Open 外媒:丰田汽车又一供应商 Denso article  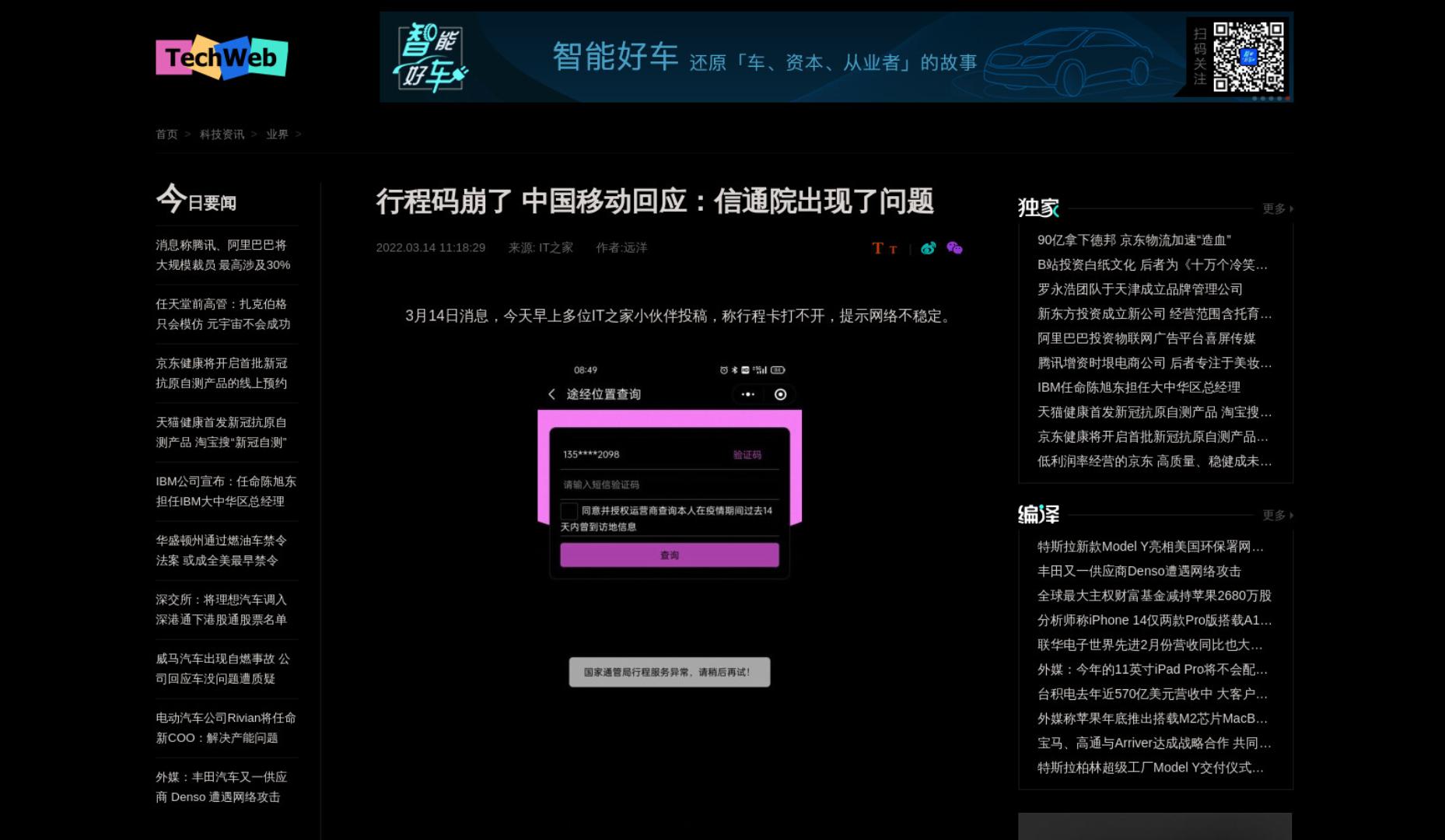222,786
